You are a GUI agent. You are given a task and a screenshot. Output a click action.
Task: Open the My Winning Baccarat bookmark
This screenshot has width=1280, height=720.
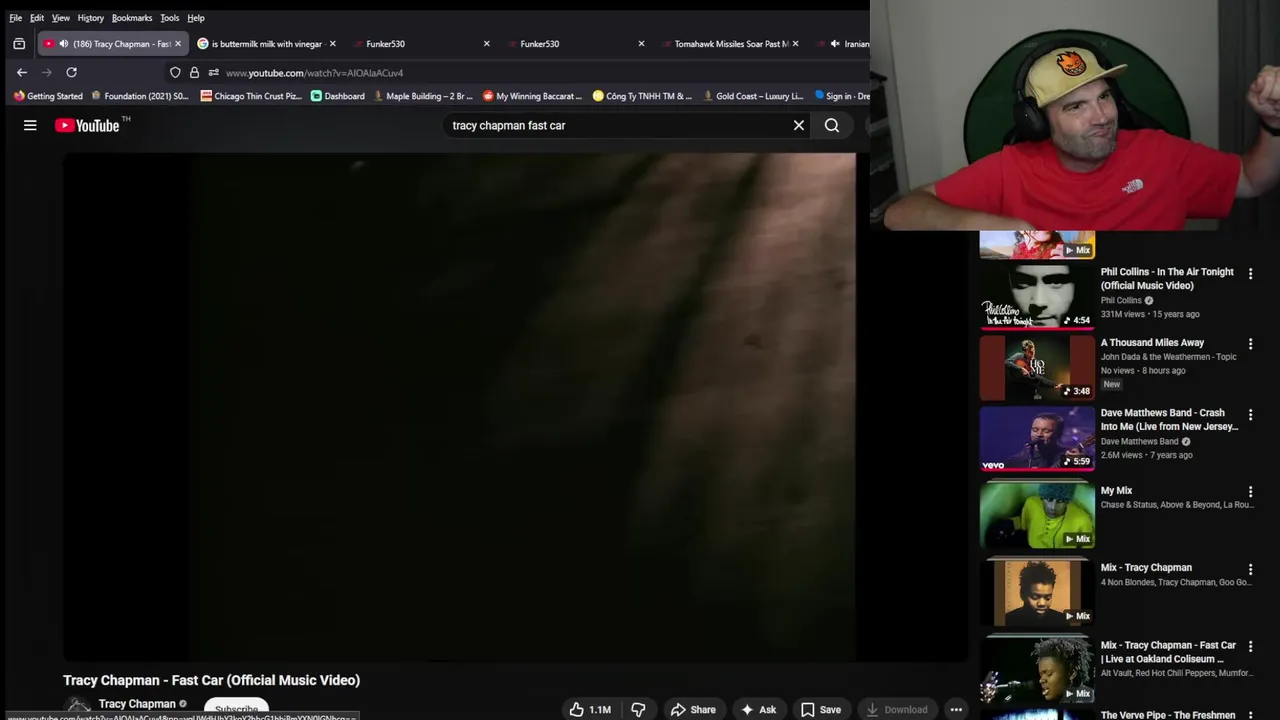coord(532,96)
